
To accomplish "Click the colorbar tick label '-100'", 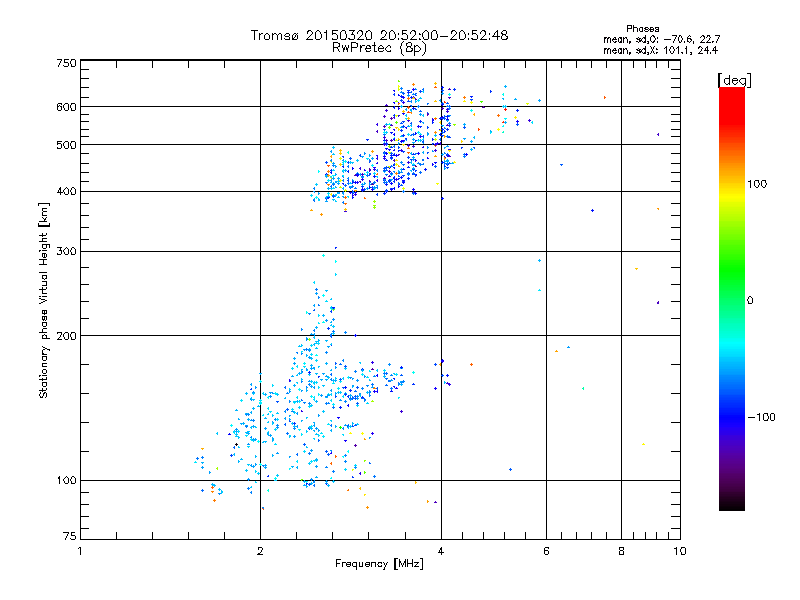I will [761, 417].
